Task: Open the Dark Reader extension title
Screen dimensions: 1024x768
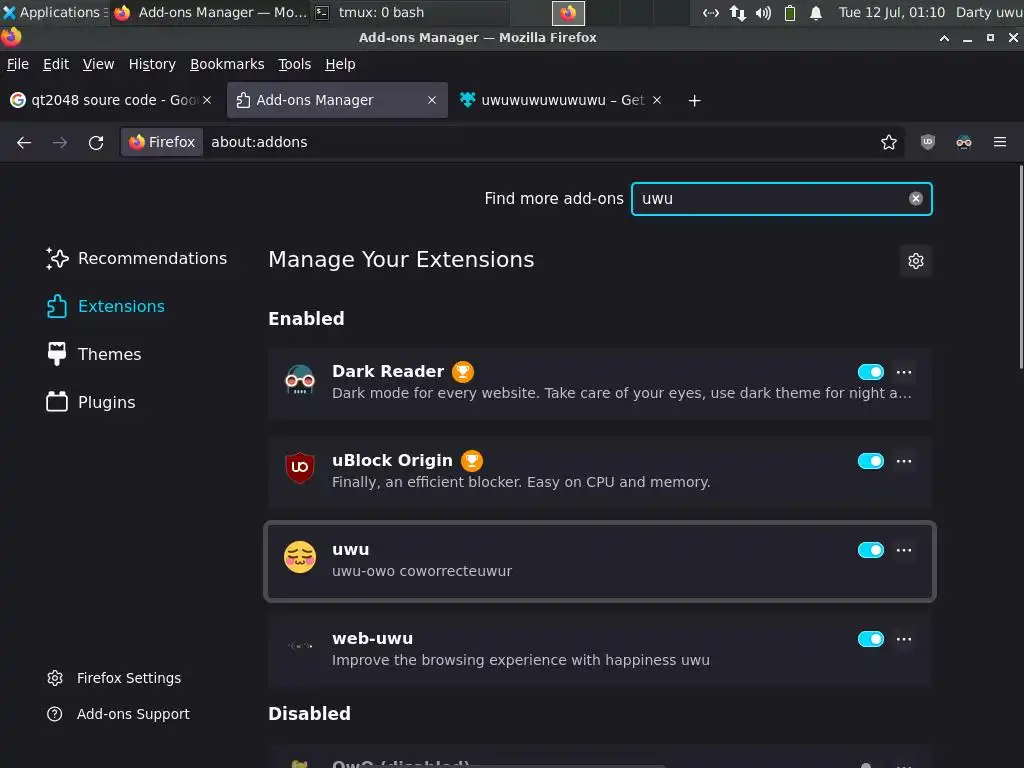Action: point(388,371)
